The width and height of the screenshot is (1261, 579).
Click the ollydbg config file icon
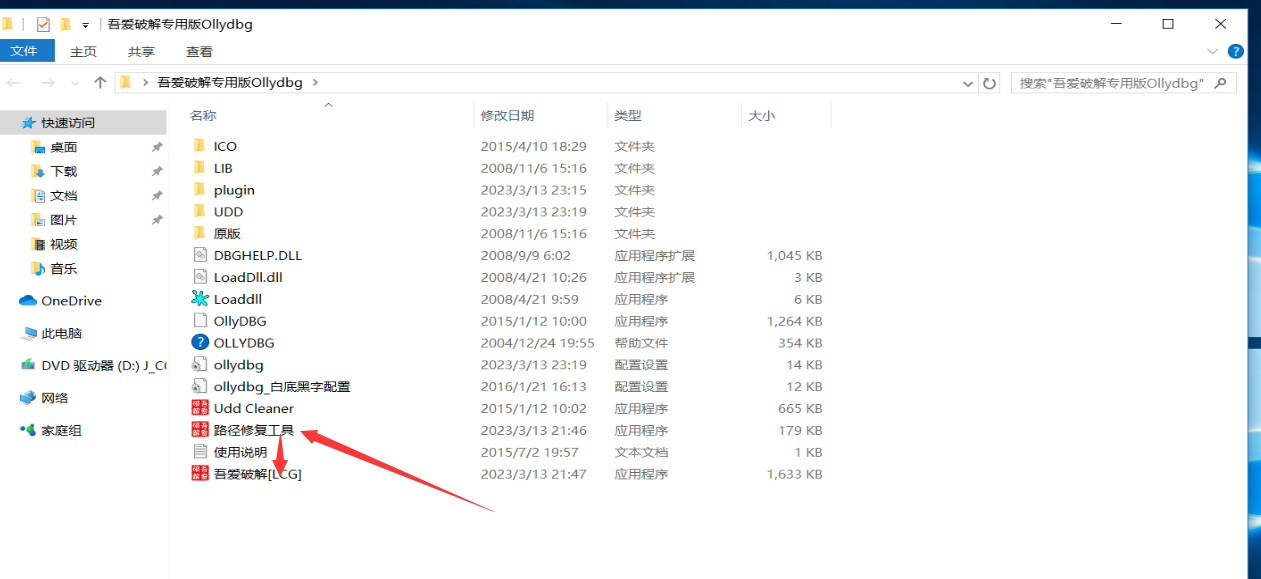(x=199, y=365)
